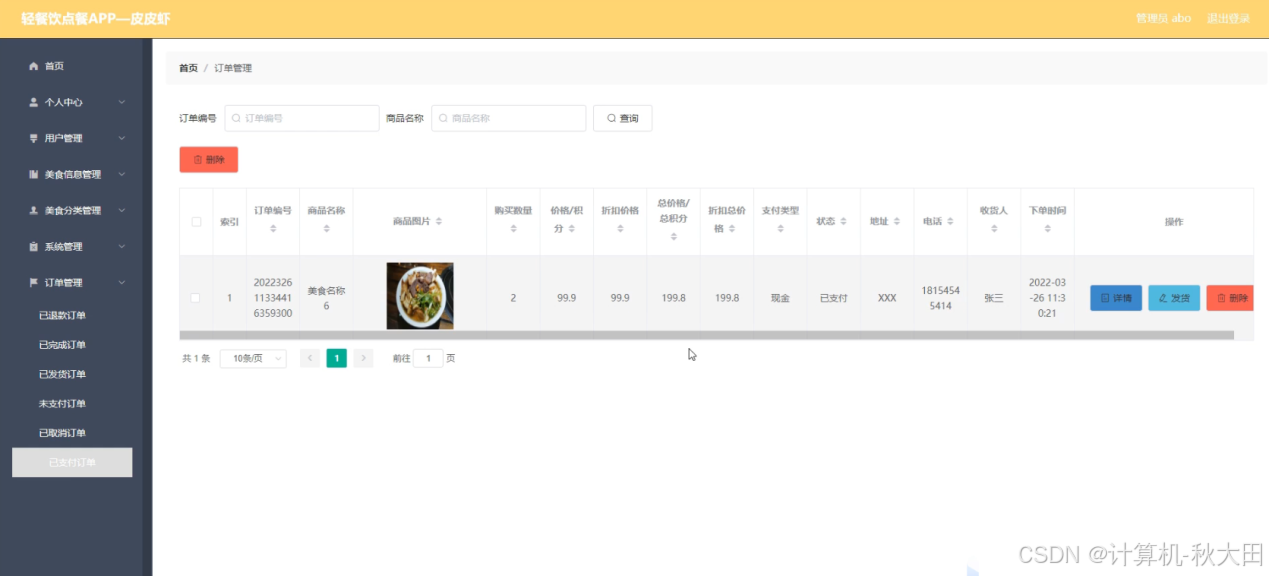The width and height of the screenshot is (1269, 576).
Task: Click the person icon beside 个人中心
Action: 34,102
